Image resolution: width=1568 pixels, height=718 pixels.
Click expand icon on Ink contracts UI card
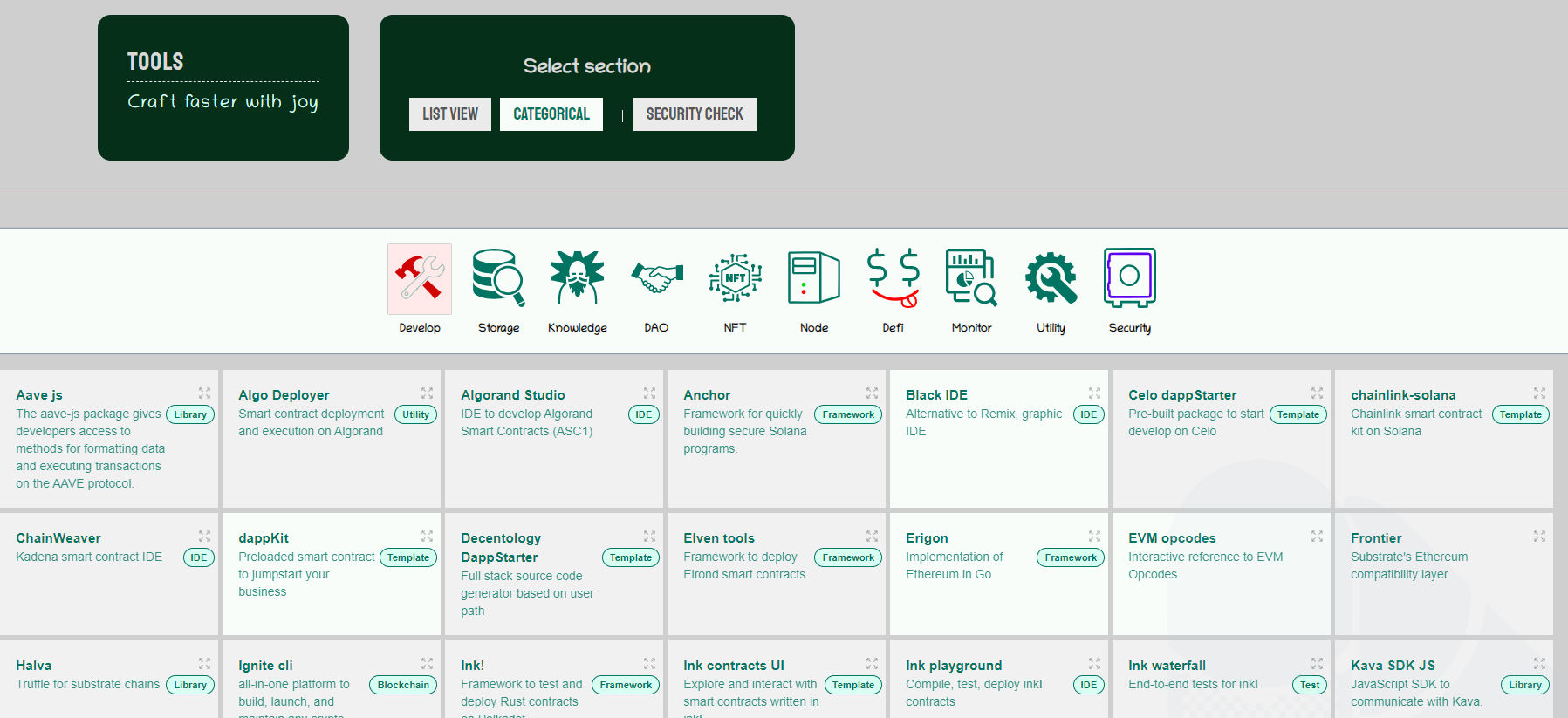coord(872,664)
